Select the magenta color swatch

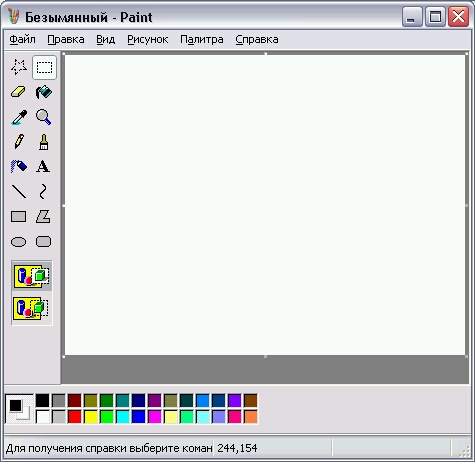(155, 417)
